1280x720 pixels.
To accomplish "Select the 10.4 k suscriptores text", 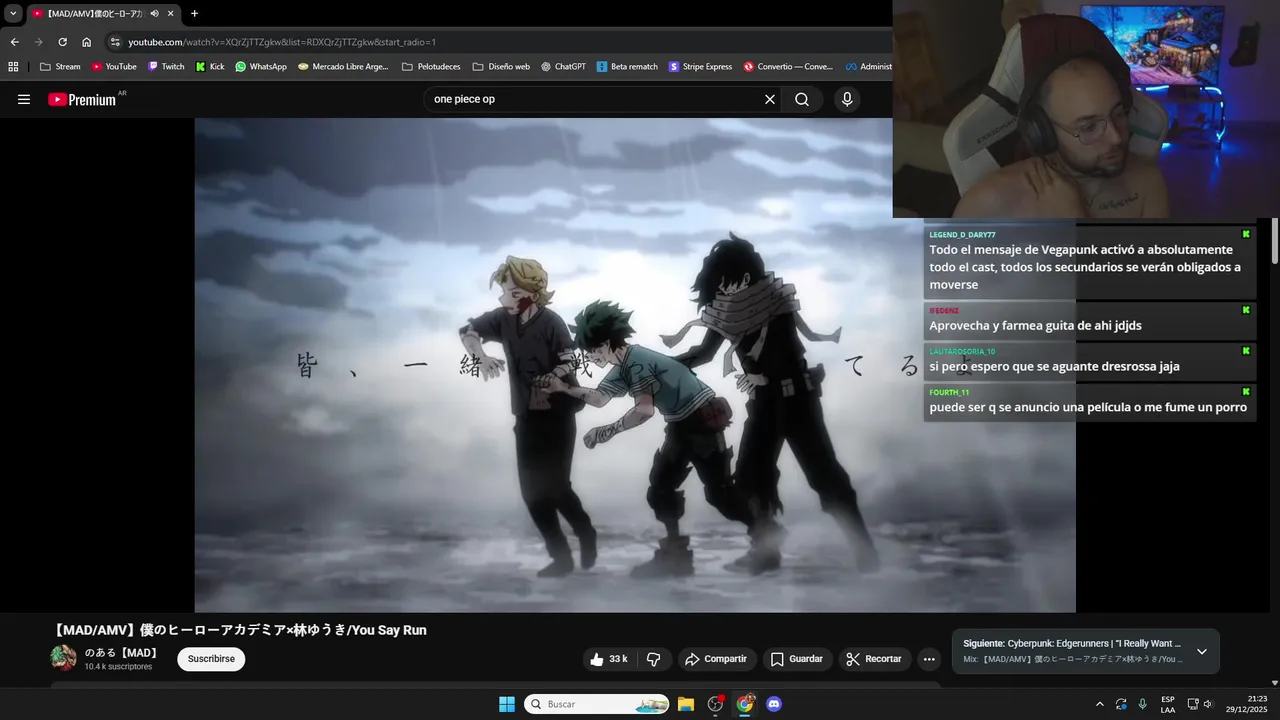I will pyautogui.click(x=118, y=667).
